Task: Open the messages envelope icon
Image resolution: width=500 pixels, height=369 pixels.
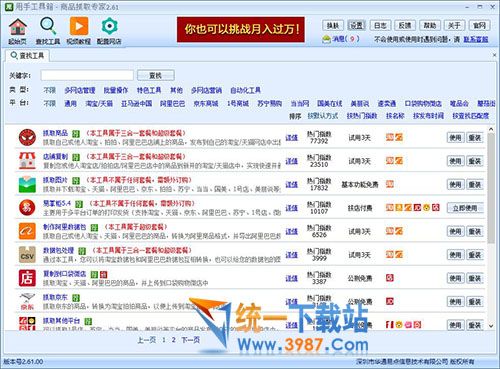Action: pyautogui.click(x=326, y=39)
